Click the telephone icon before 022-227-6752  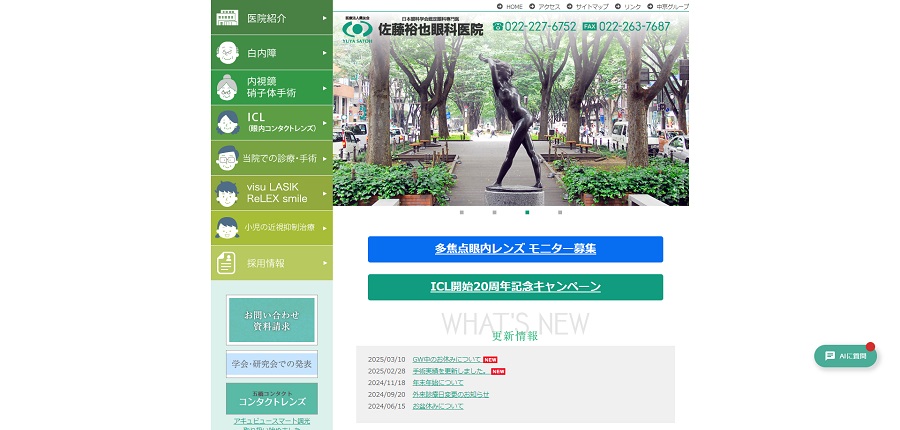pyautogui.click(x=498, y=26)
